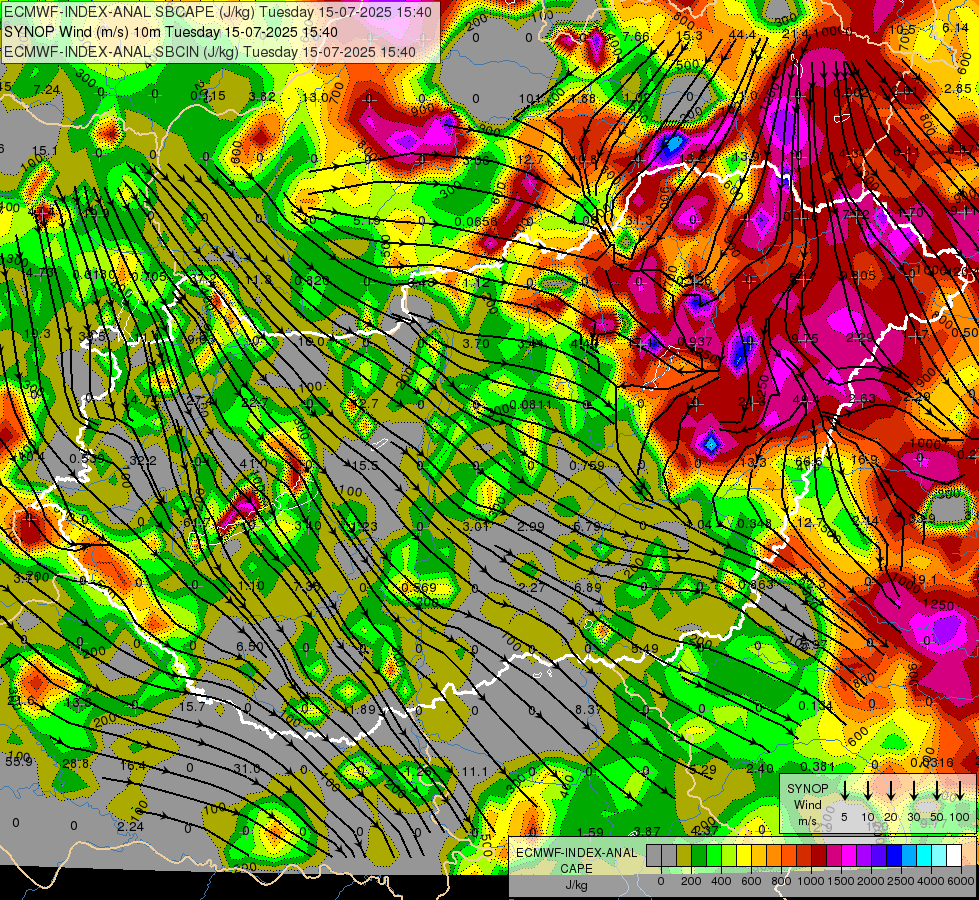Screen dimensions: 979x900
Task: Click the map value 0.820
Action: coord(312,280)
